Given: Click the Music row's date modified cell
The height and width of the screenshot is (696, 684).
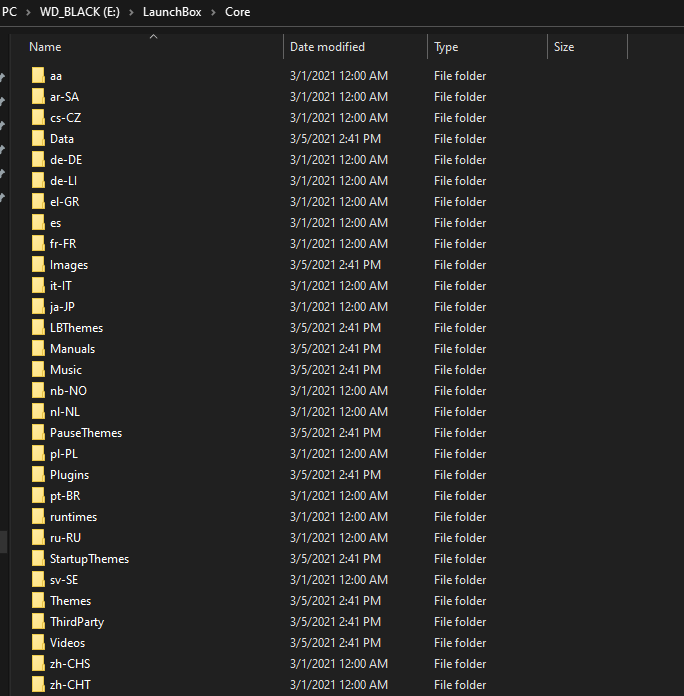Looking at the screenshot, I should click(x=335, y=369).
